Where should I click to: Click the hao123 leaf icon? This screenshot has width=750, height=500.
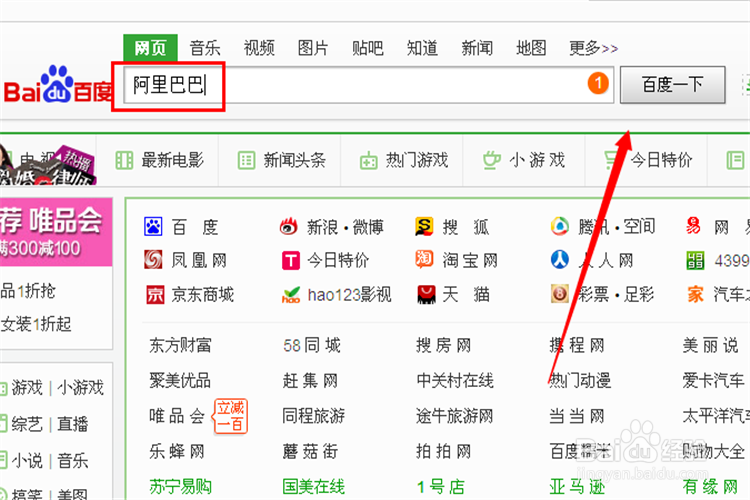tap(291, 294)
